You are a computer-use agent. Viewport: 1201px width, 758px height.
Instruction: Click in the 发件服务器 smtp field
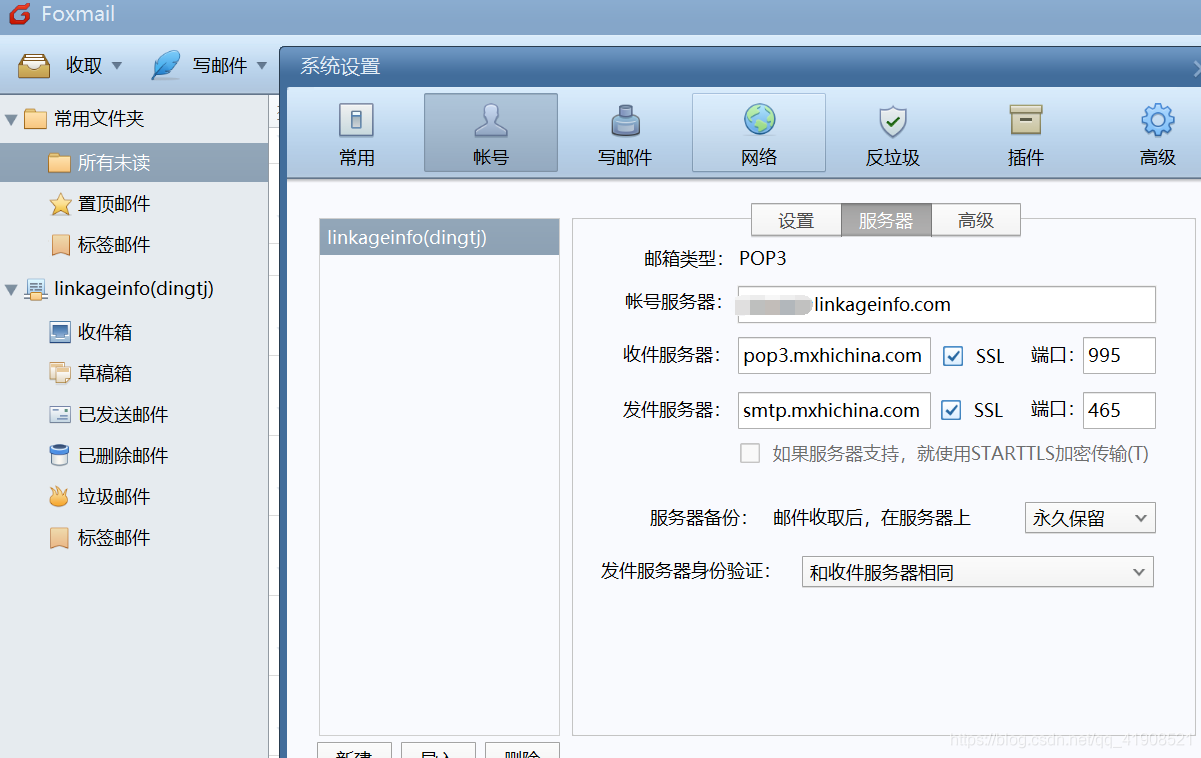click(x=834, y=410)
